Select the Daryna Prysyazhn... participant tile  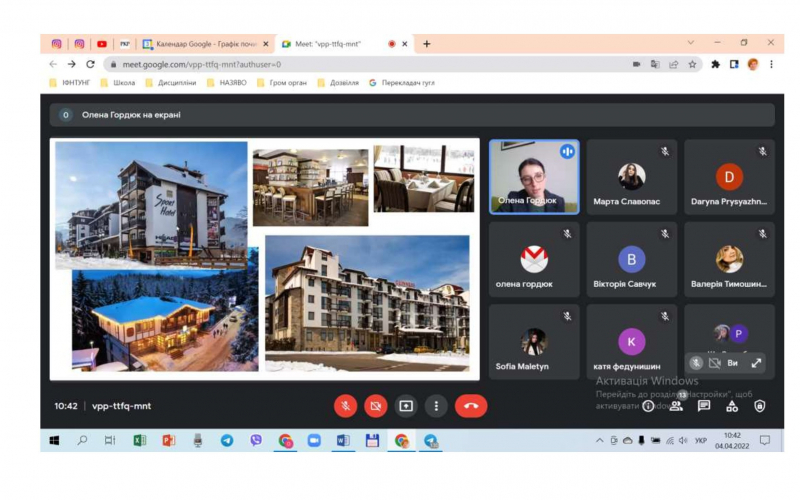tap(729, 177)
